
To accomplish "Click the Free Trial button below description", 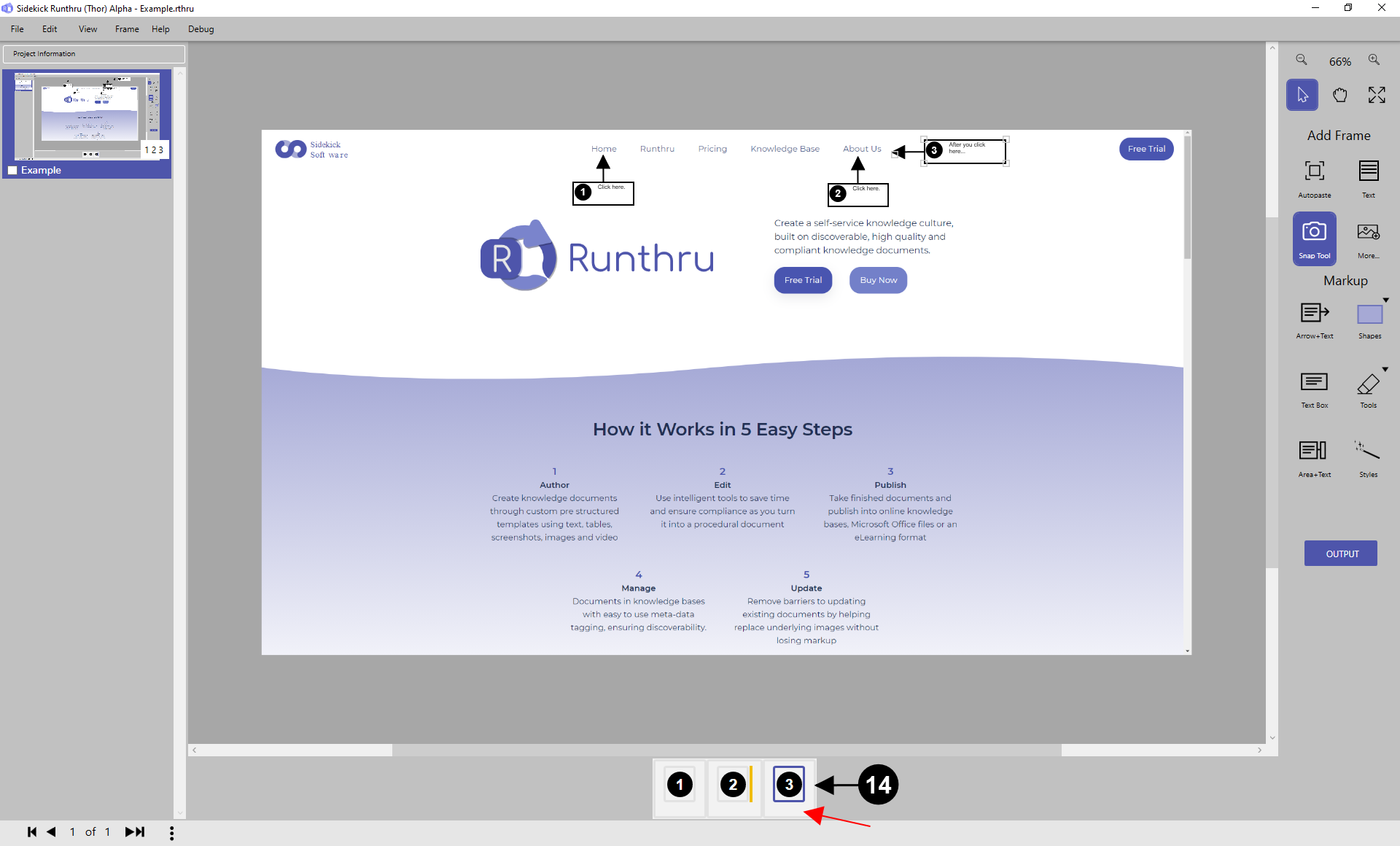I will pyautogui.click(x=803, y=280).
